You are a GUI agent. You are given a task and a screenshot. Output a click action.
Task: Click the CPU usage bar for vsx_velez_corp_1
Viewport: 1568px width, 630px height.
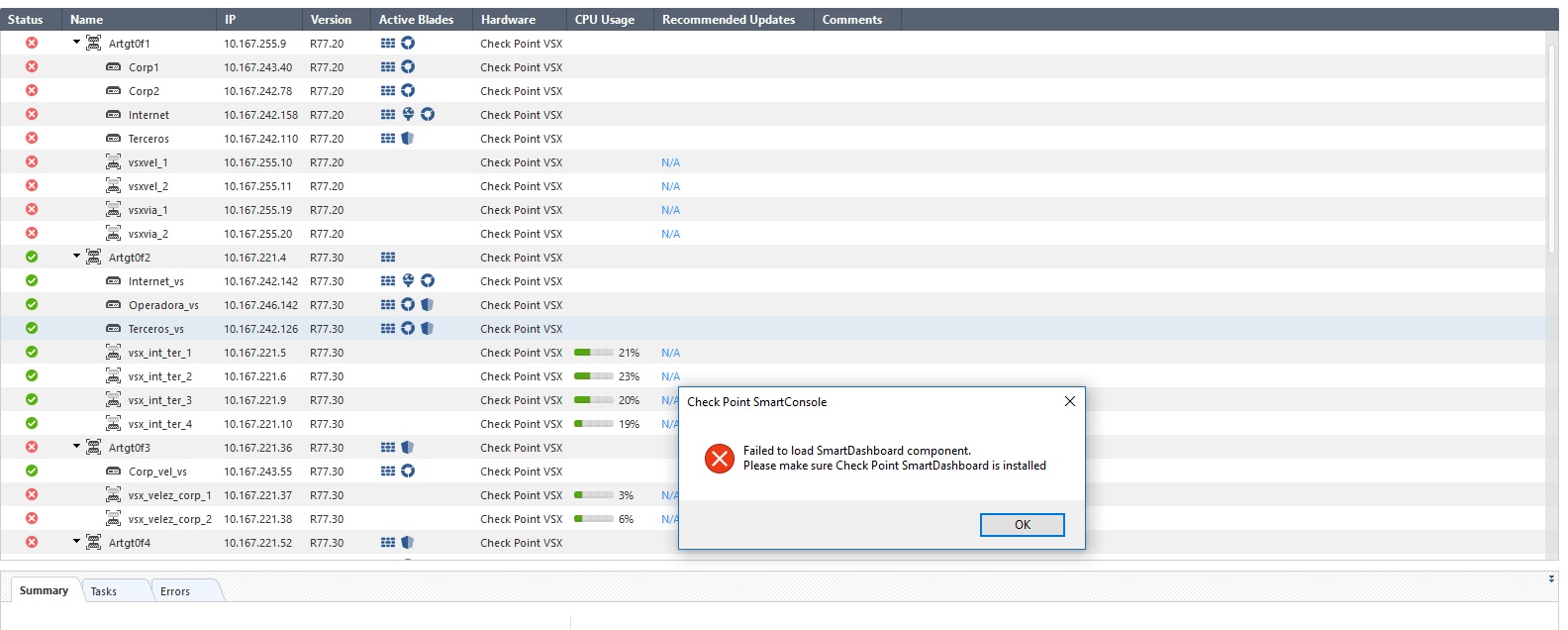tap(593, 494)
